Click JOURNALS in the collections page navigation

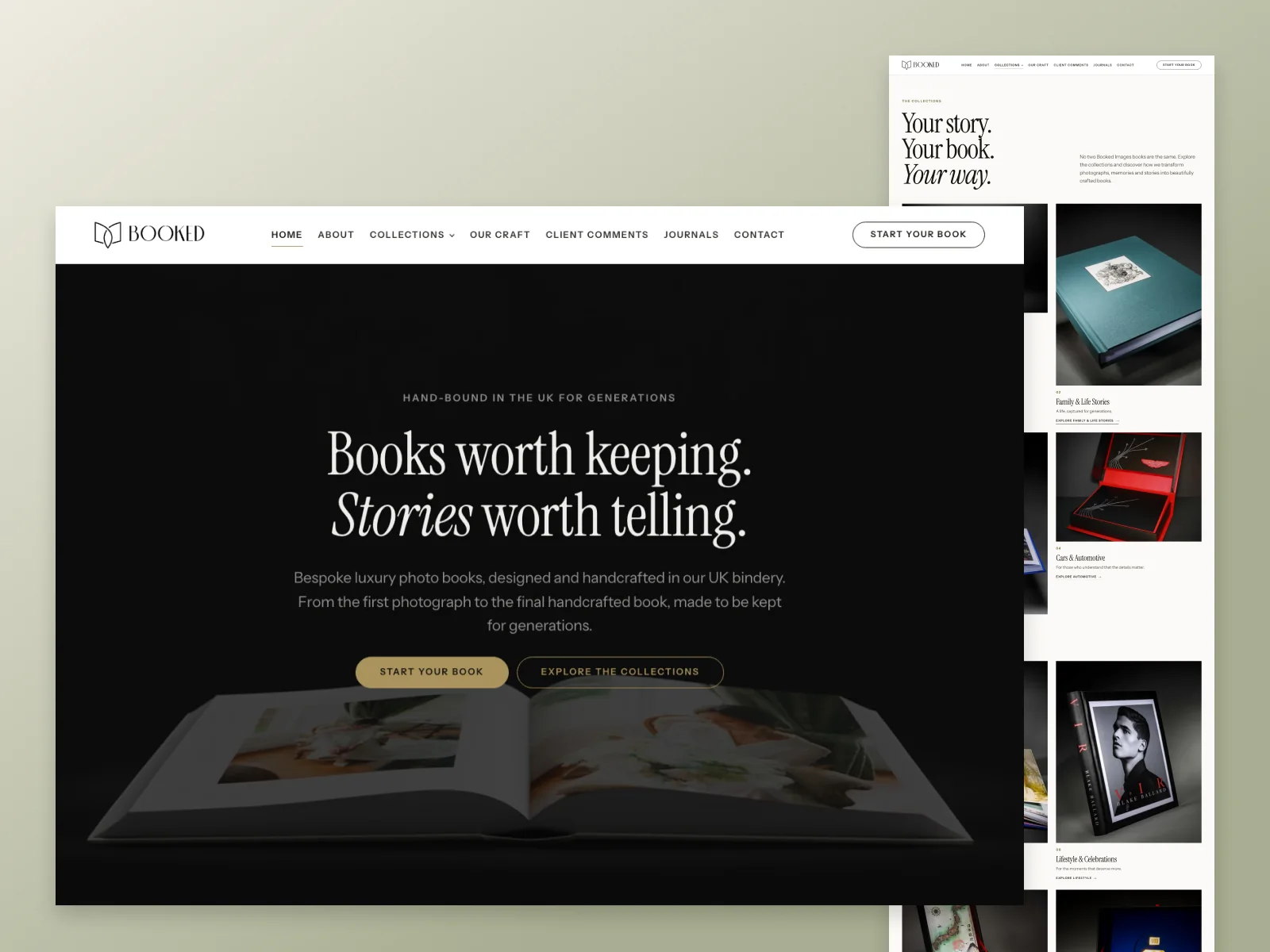tap(1103, 65)
